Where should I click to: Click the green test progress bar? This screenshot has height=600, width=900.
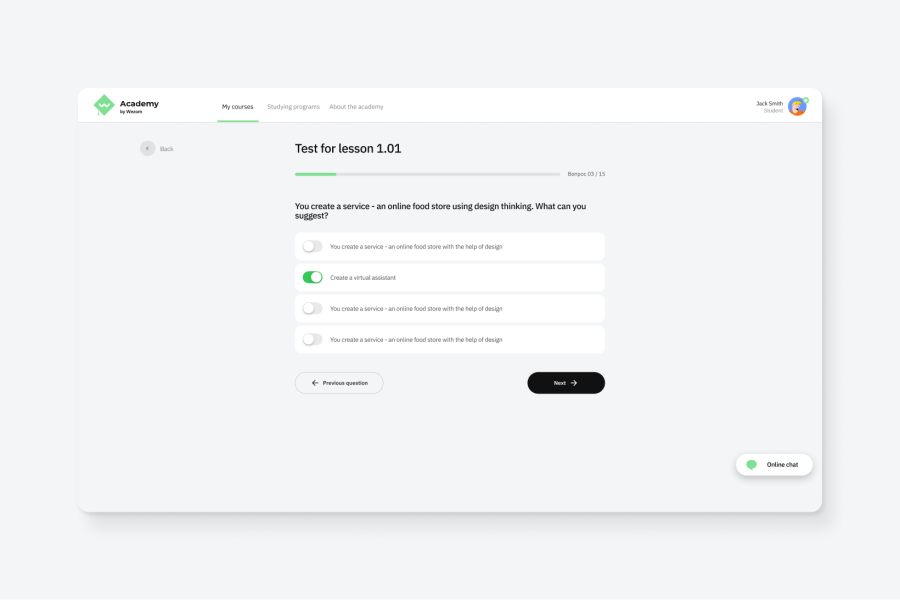click(316, 174)
